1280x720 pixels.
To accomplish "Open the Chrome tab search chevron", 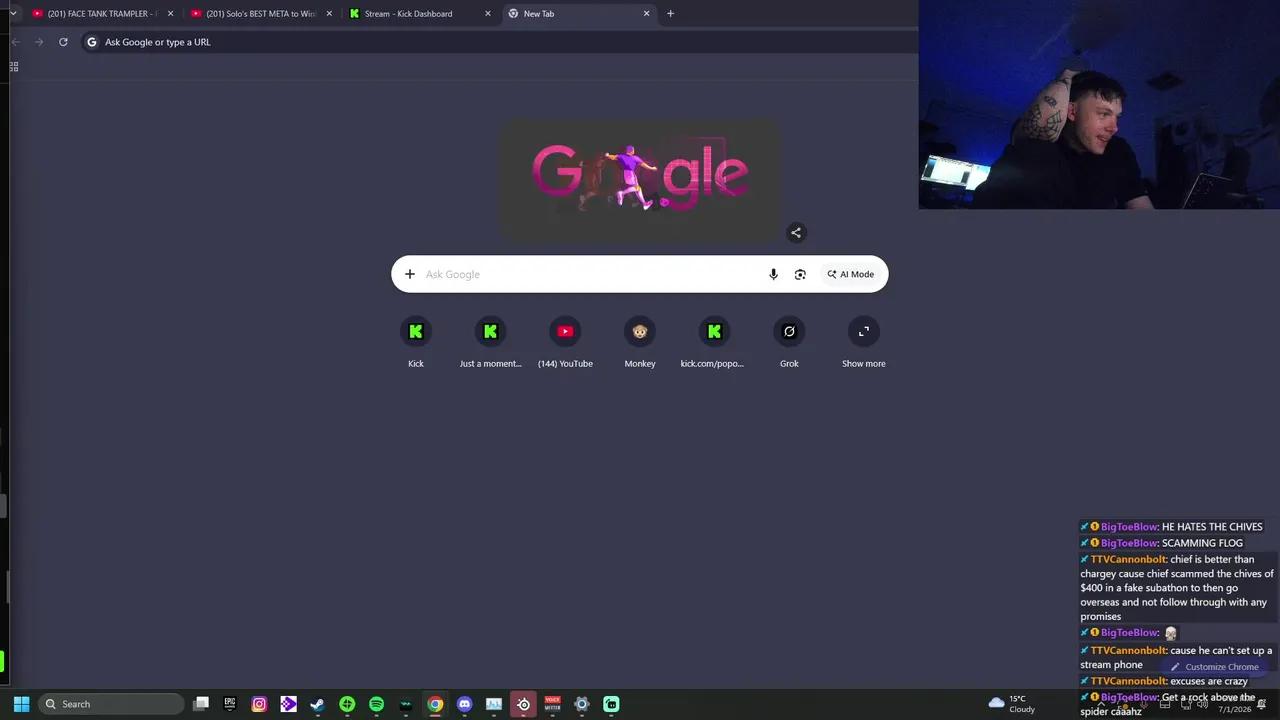I will pyautogui.click(x=13, y=13).
